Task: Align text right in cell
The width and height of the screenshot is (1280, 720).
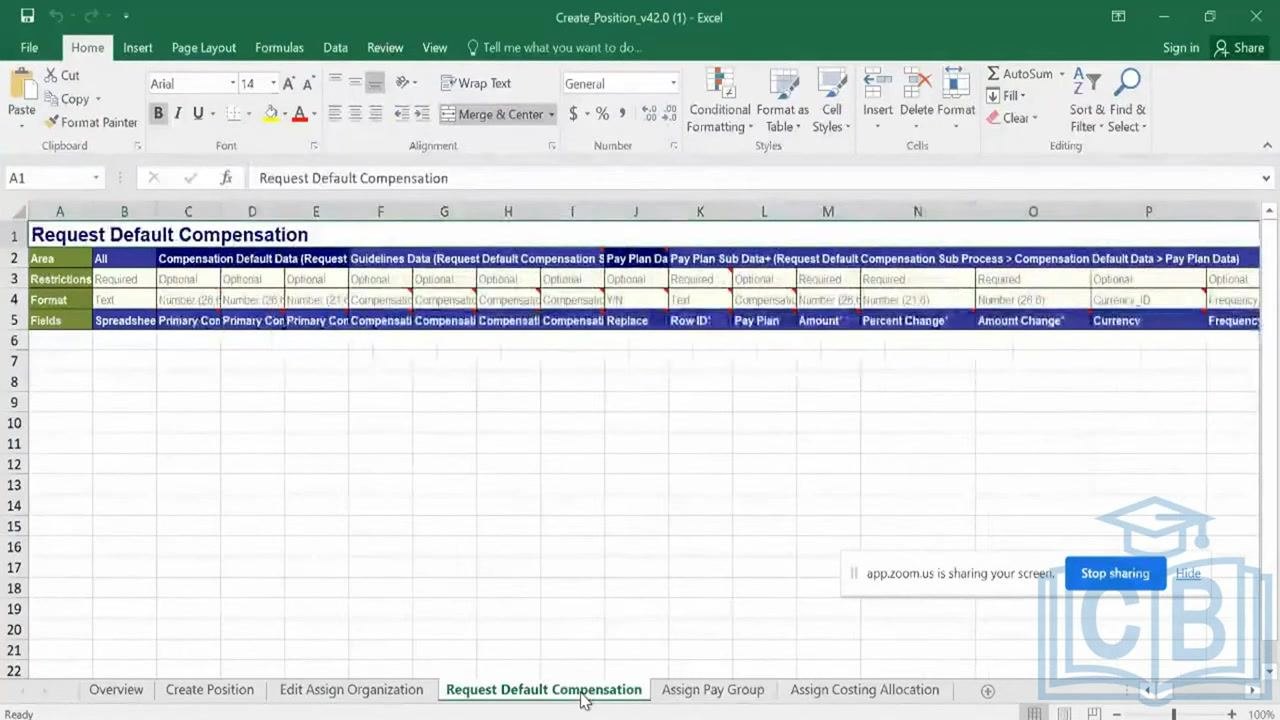Action: 375,114
